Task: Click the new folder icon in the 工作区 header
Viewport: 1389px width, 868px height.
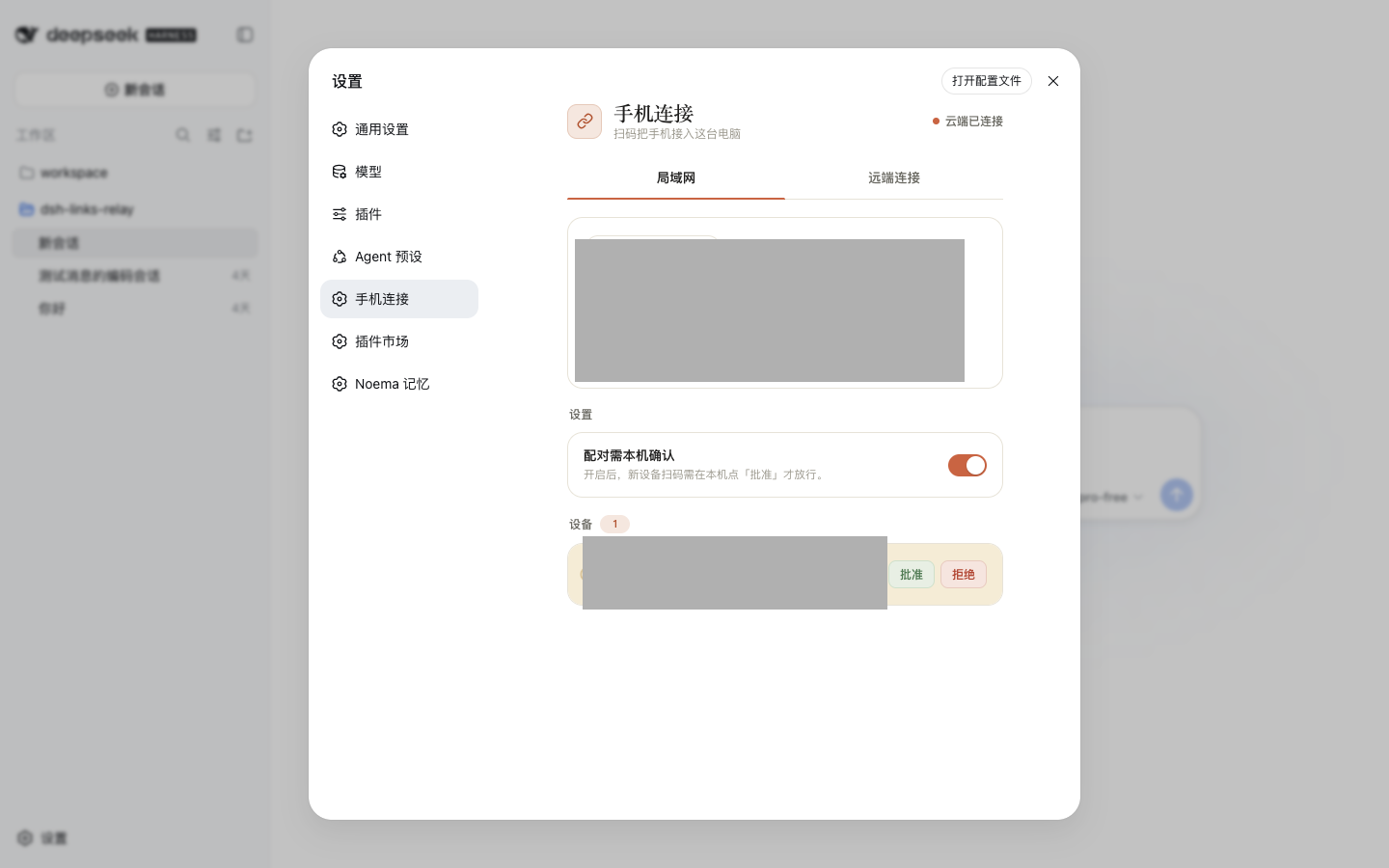Action: point(245,135)
